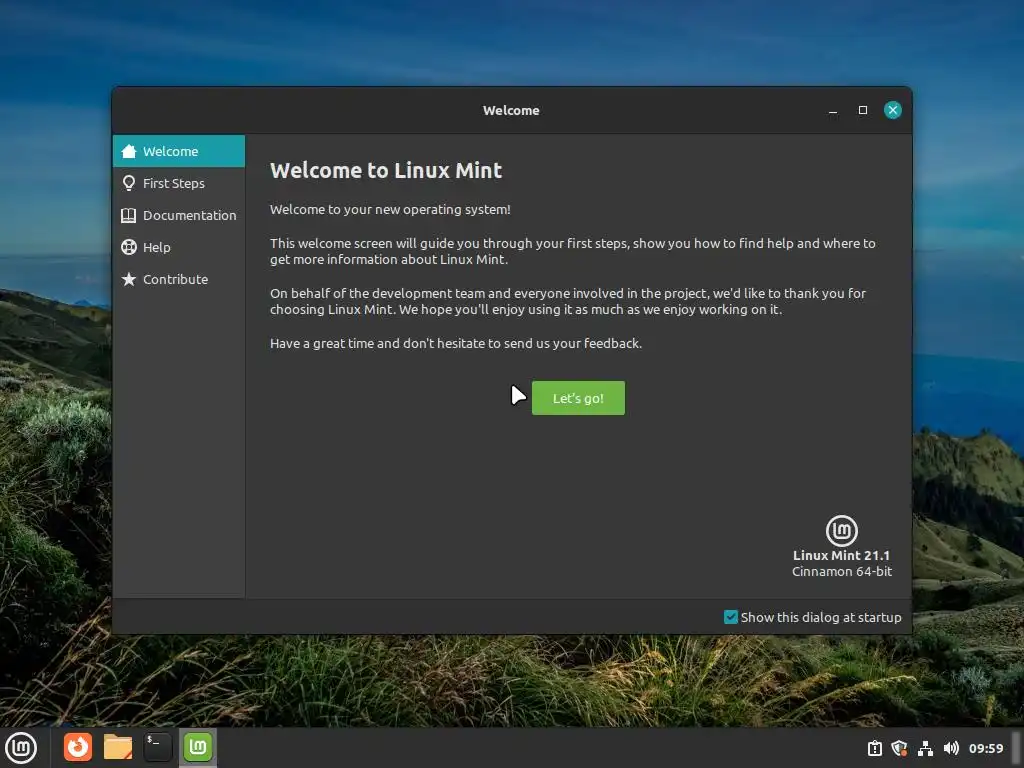Open the First Steps section
The height and width of the screenshot is (768, 1024).
click(179, 183)
